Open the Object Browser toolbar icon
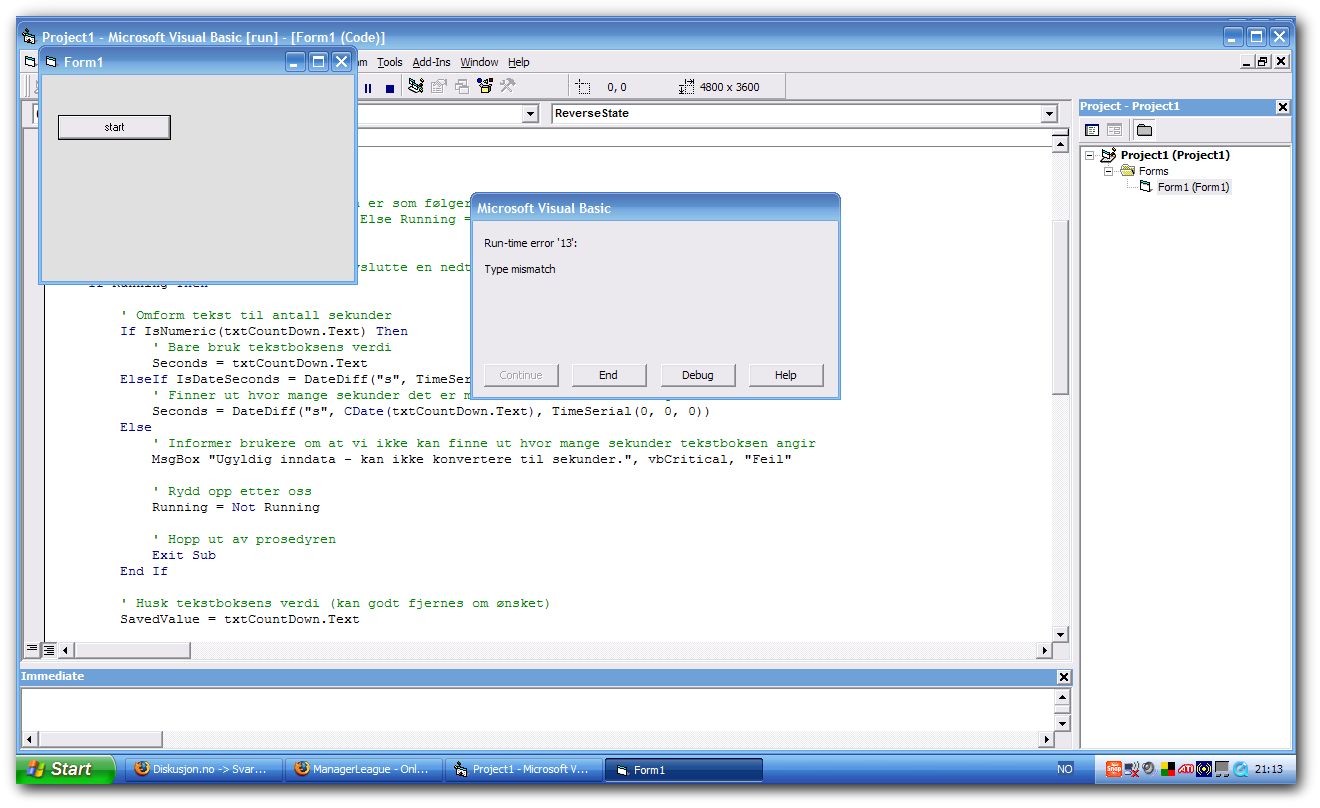This screenshot has height=808, width=1320. click(x=485, y=87)
